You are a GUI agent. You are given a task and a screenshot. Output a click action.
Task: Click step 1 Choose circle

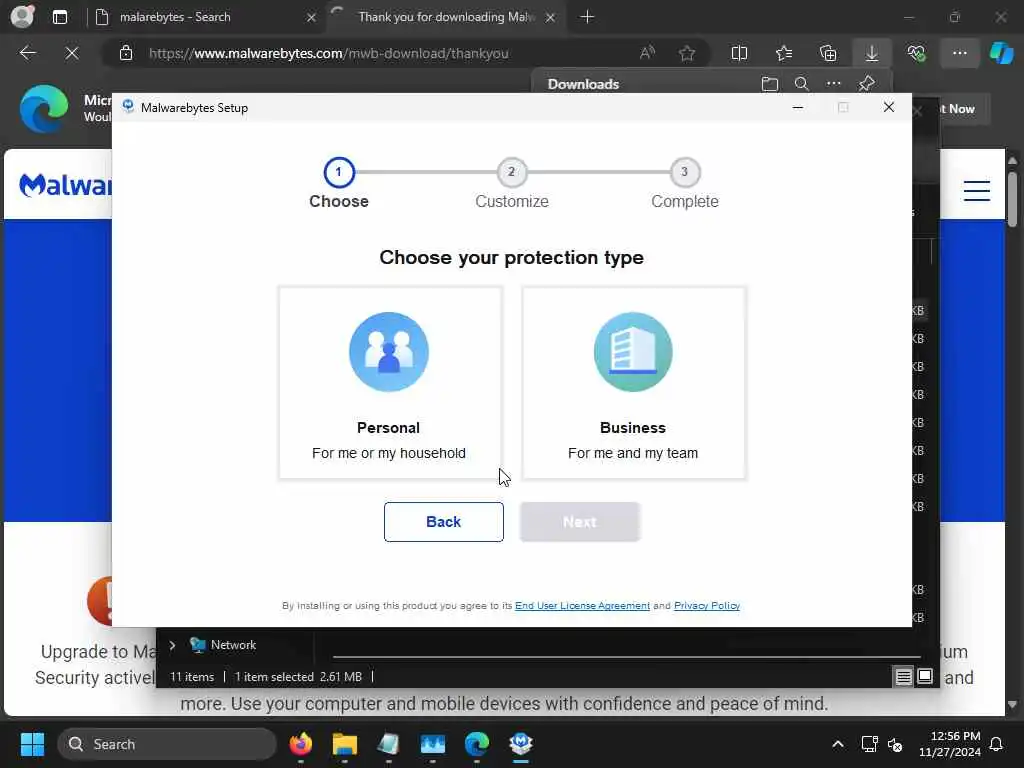(x=339, y=172)
